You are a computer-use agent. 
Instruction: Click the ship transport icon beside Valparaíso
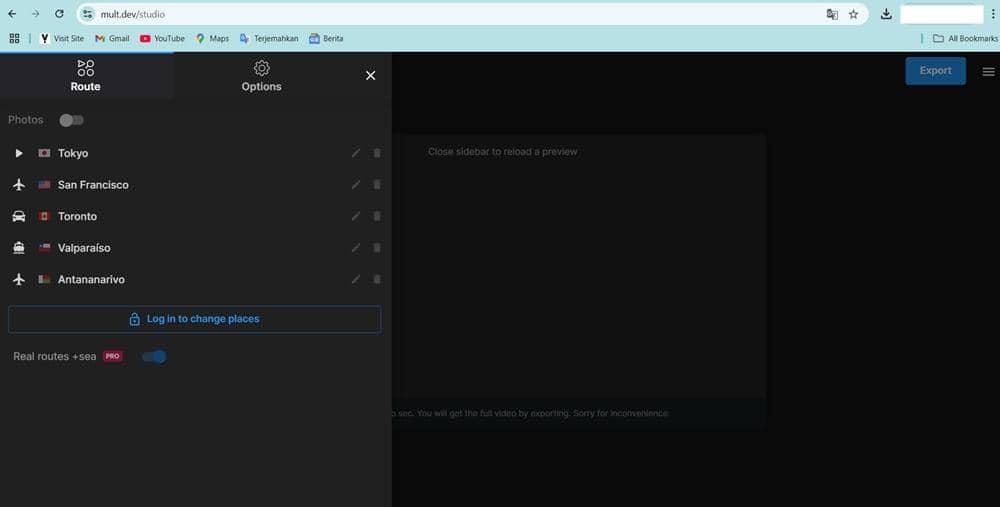[x=18, y=248]
